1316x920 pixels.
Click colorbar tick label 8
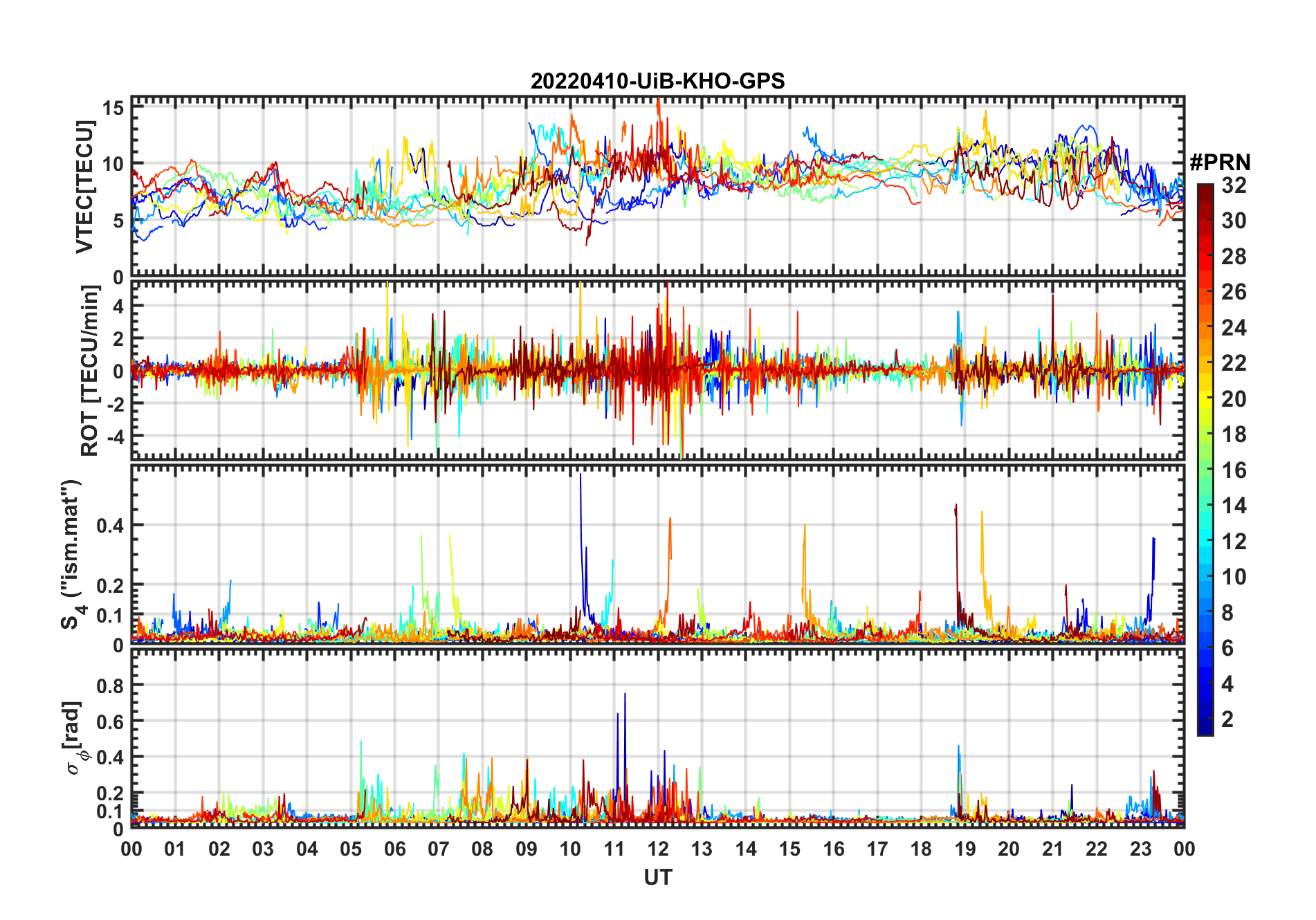coord(1227,613)
